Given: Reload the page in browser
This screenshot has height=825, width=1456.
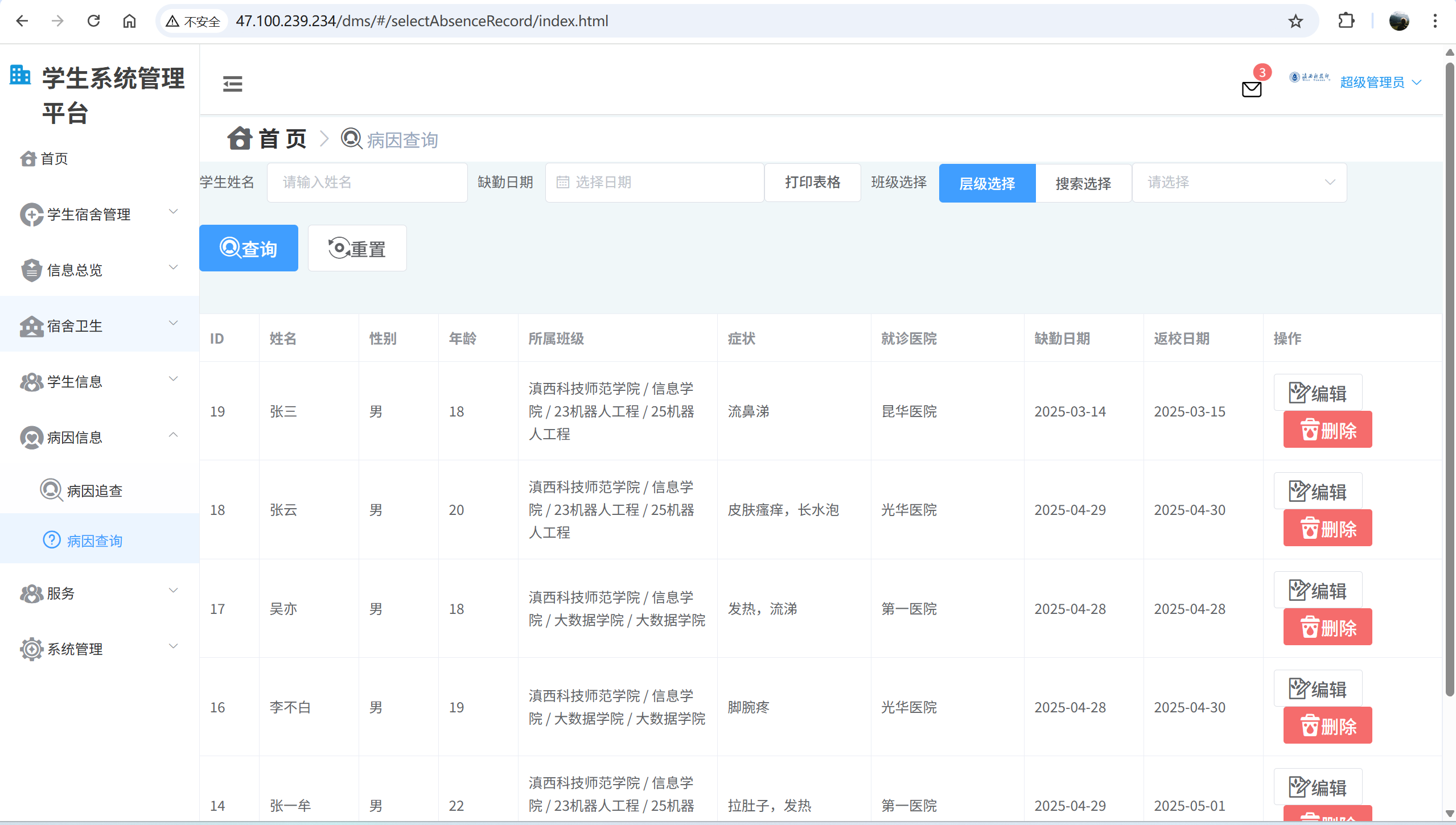Looking at the screenshot, I should point(93,21).
